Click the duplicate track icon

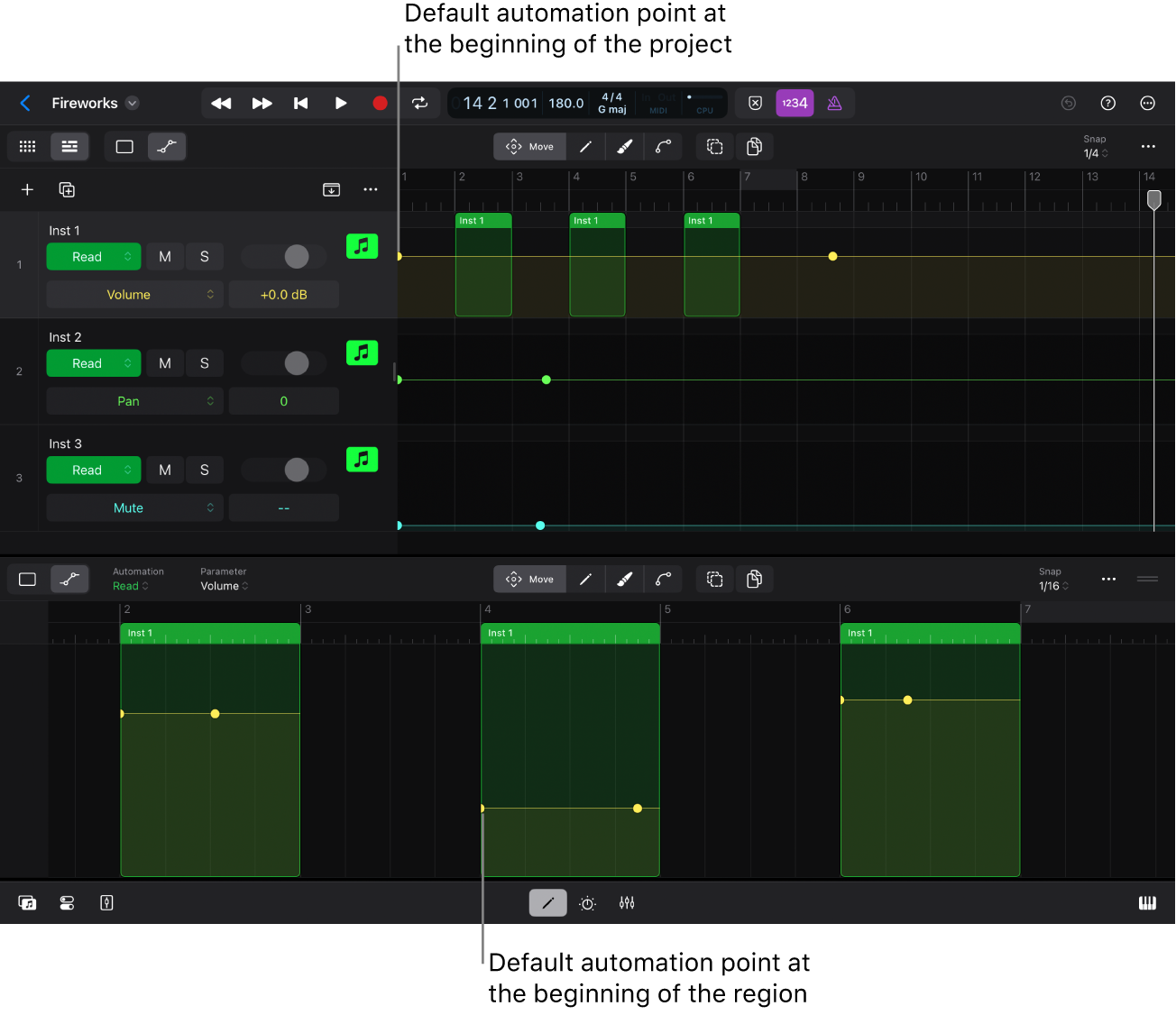point(67,189)
